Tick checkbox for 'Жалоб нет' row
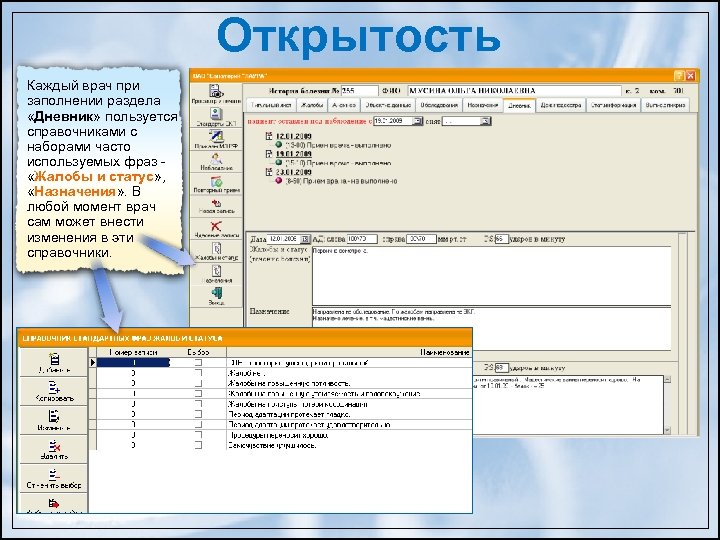The image size is (720, 540). (198, 373)
